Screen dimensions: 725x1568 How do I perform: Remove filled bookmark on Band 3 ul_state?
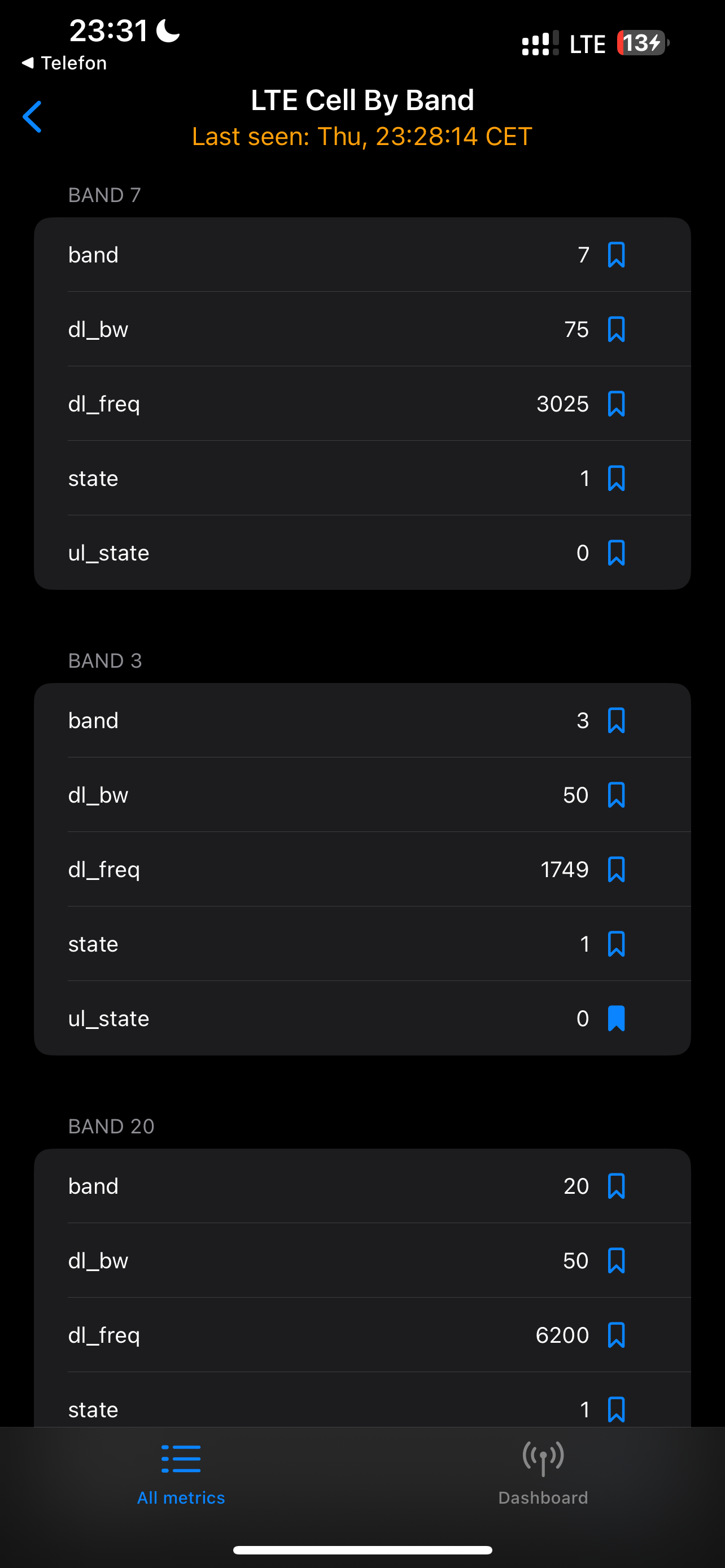pyautogui.click(x=616, y=1018)
